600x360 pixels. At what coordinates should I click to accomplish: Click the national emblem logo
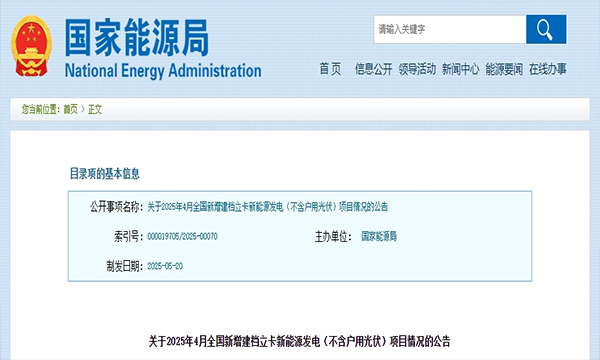point(31,46)
